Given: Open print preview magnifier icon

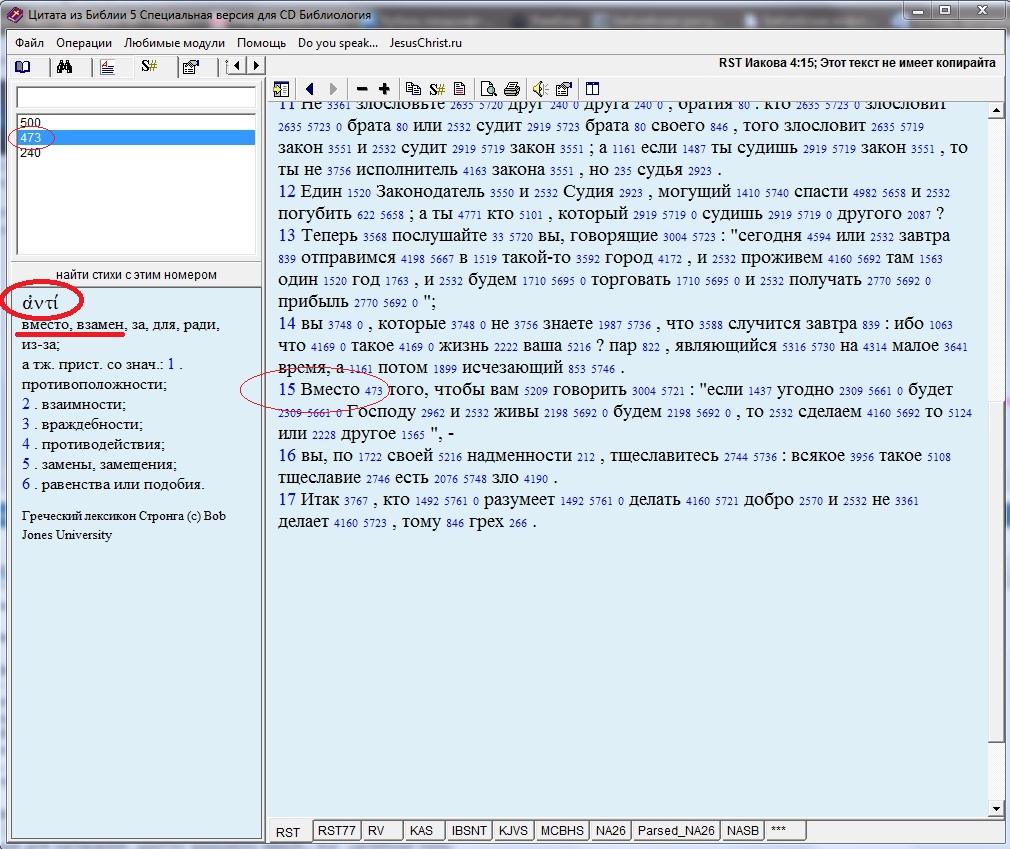Looking at the screenshot, I should (489, 89).
